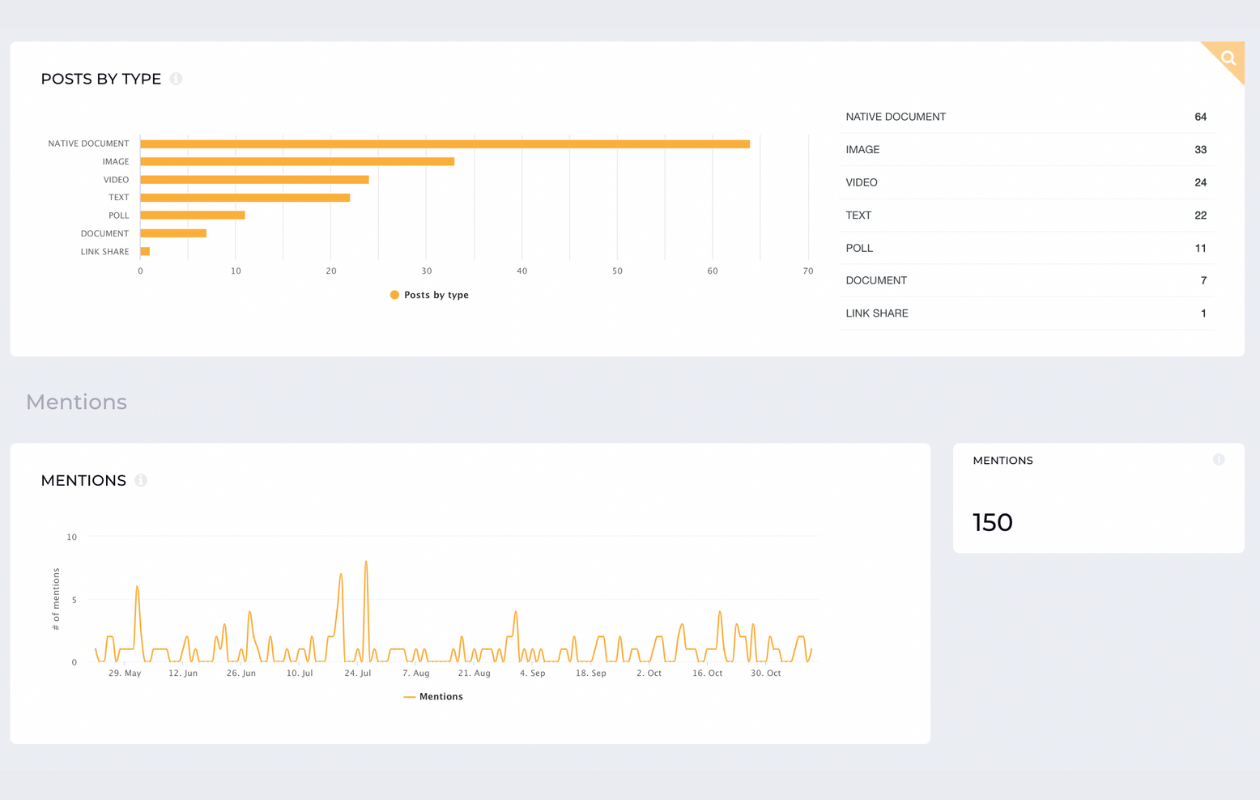
Task: Toggle the 'Posts by type' legend item
Action: [429, 295]
